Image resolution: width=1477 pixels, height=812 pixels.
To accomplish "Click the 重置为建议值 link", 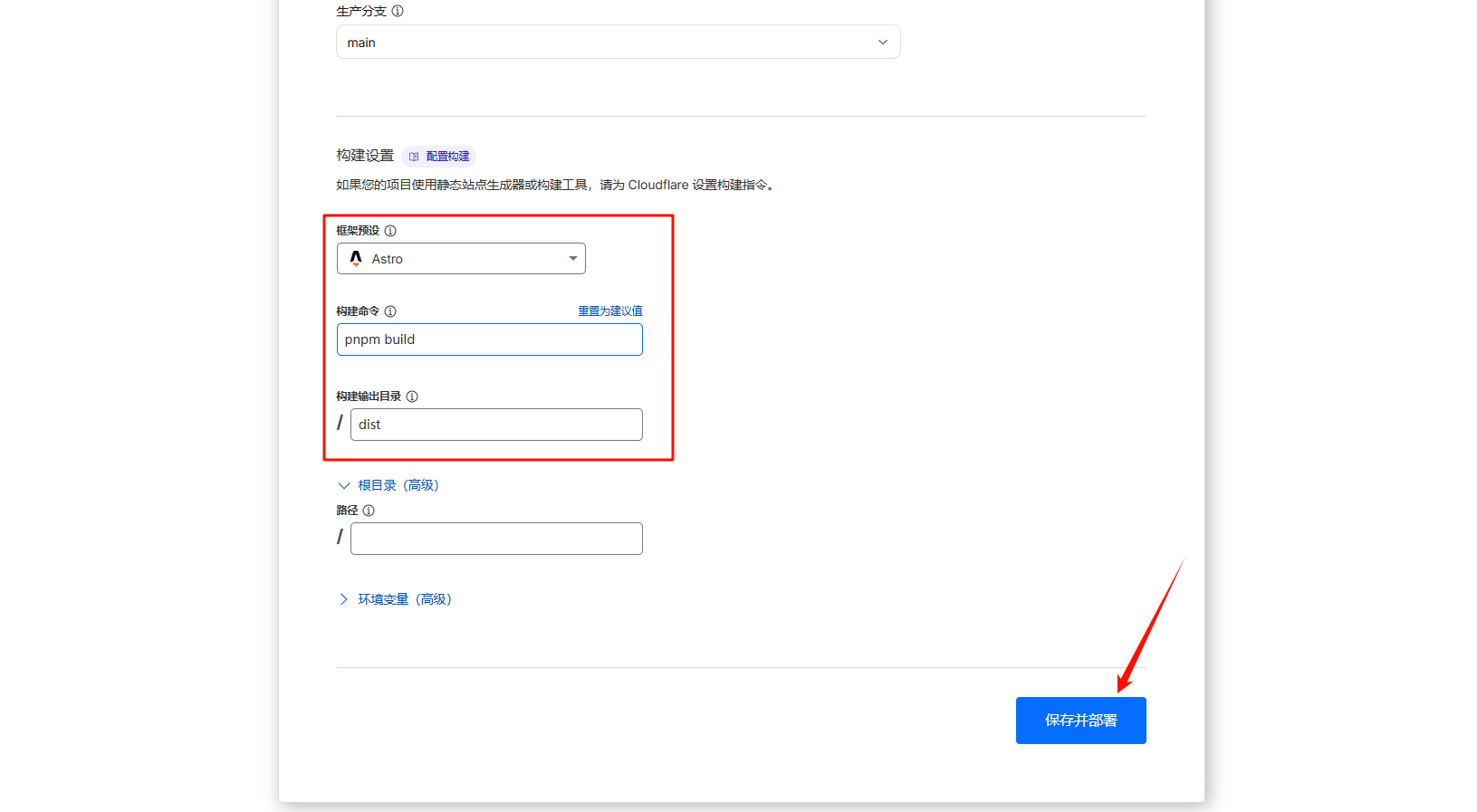I will (x=609, y=311).
